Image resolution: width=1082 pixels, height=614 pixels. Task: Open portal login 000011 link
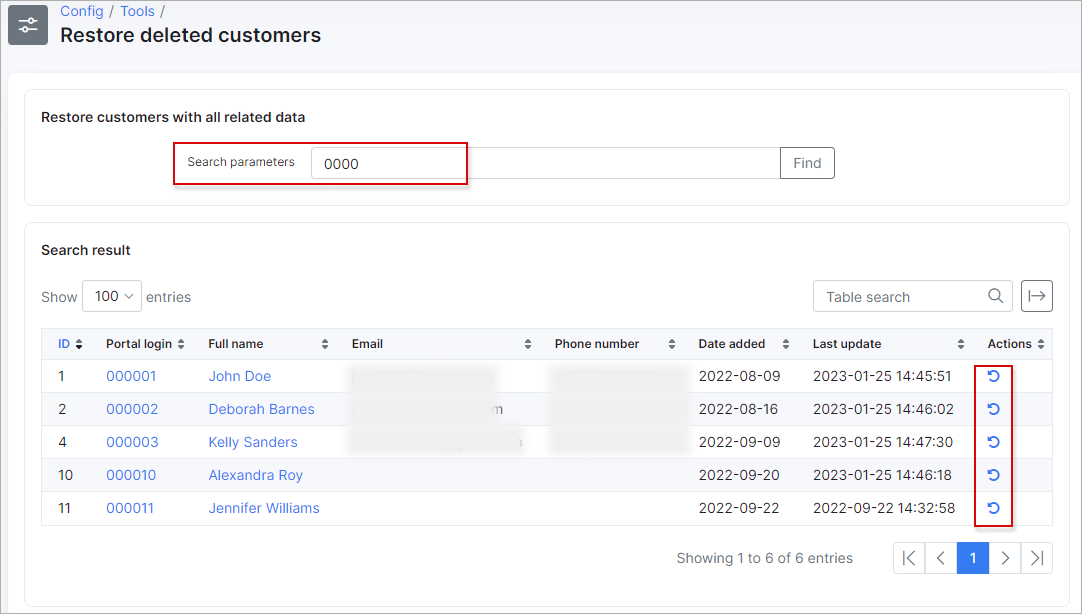pos(130,508)
